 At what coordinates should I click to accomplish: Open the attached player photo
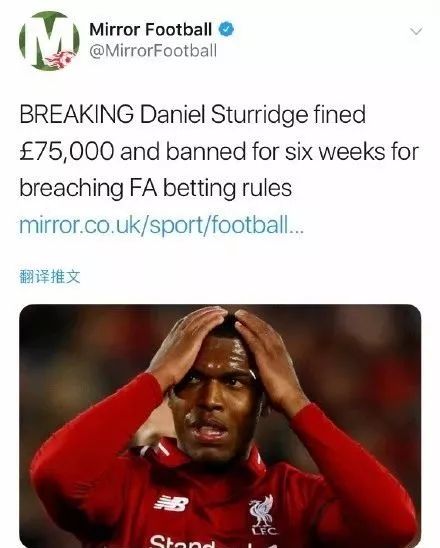pyautogui.click(x=220, y=426)
